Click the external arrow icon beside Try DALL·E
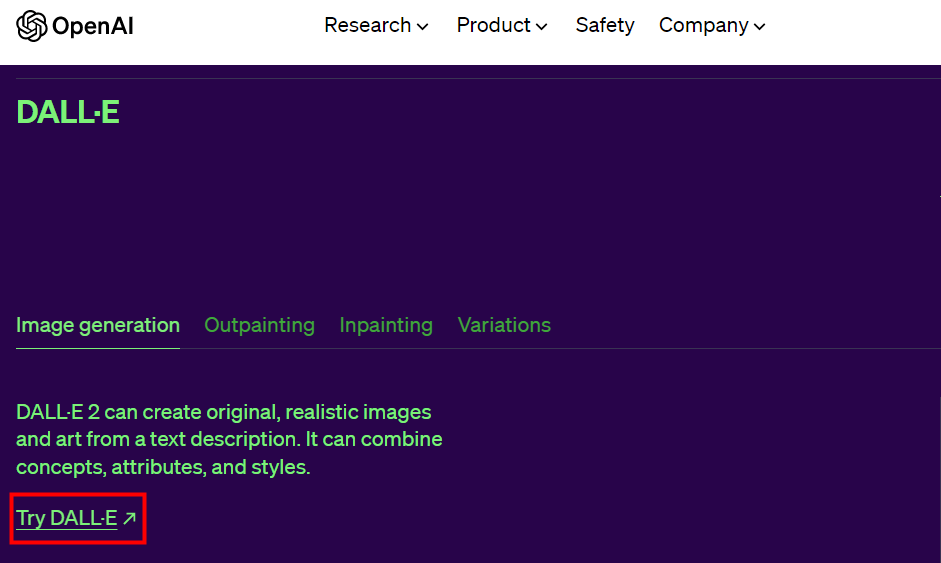Viewport: 941px width, 563px height. (129, 519)
